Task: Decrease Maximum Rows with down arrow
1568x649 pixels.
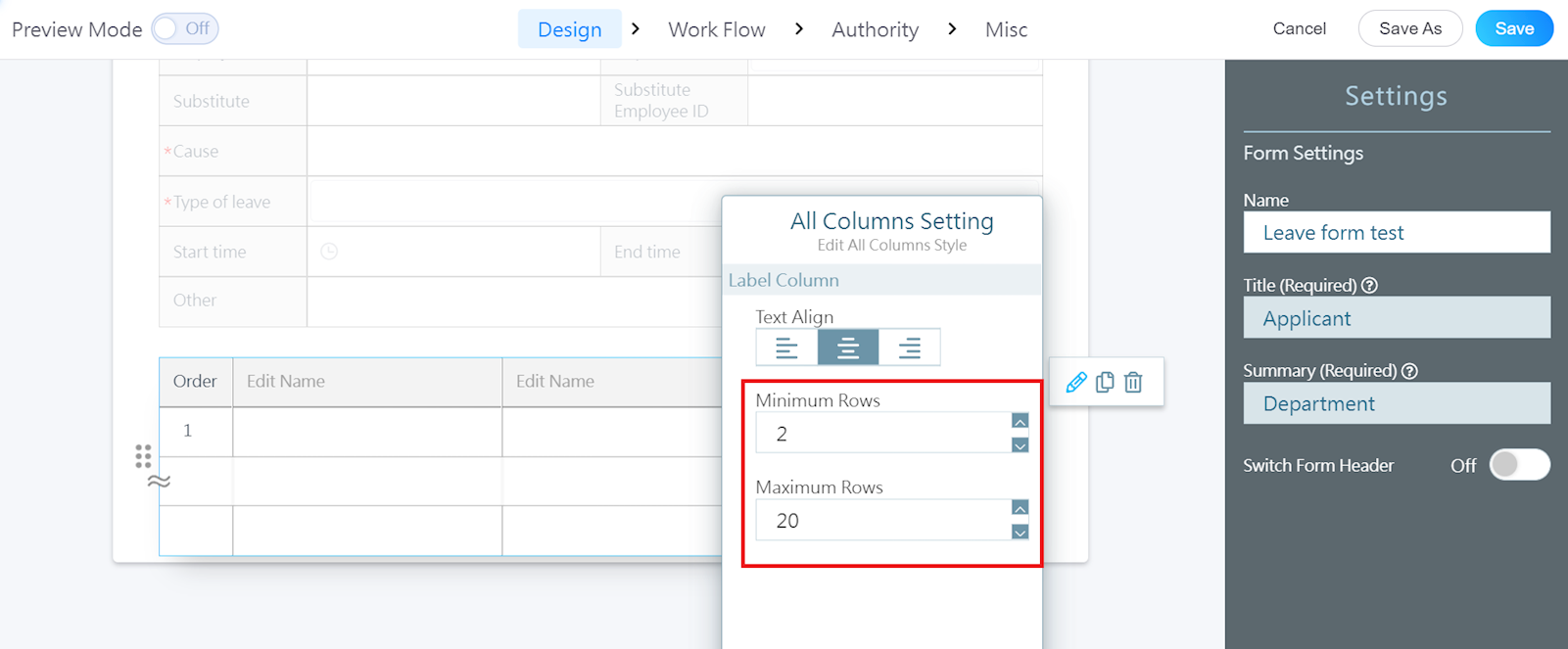Action: tap(1020, 533)
